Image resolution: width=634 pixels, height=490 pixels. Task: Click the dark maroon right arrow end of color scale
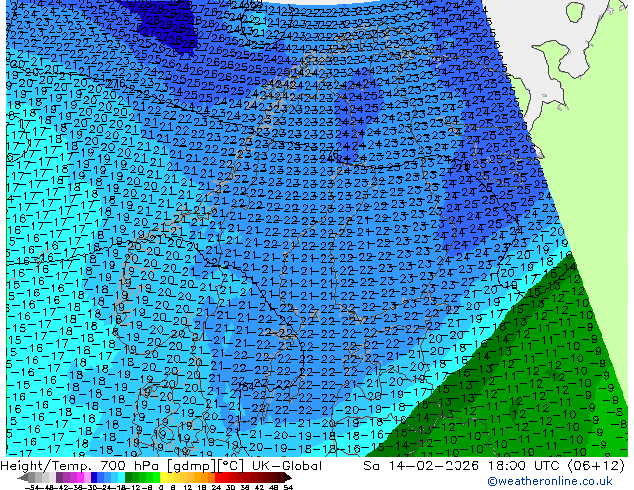pos(287,477)
